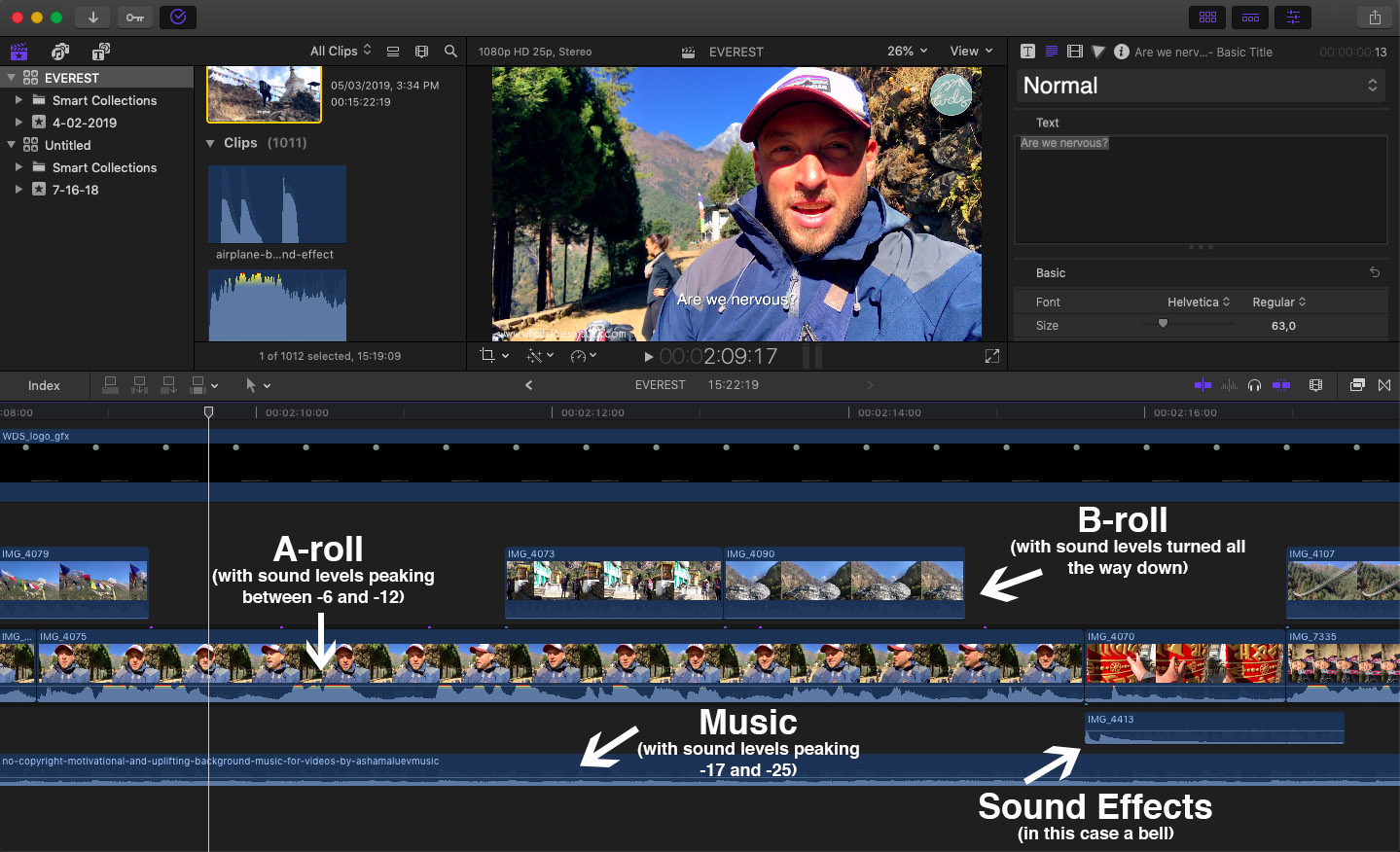Viewport: 1400px width, 852px height.
Task: Open the Helvetica font dropdown
Action: 1199,302
